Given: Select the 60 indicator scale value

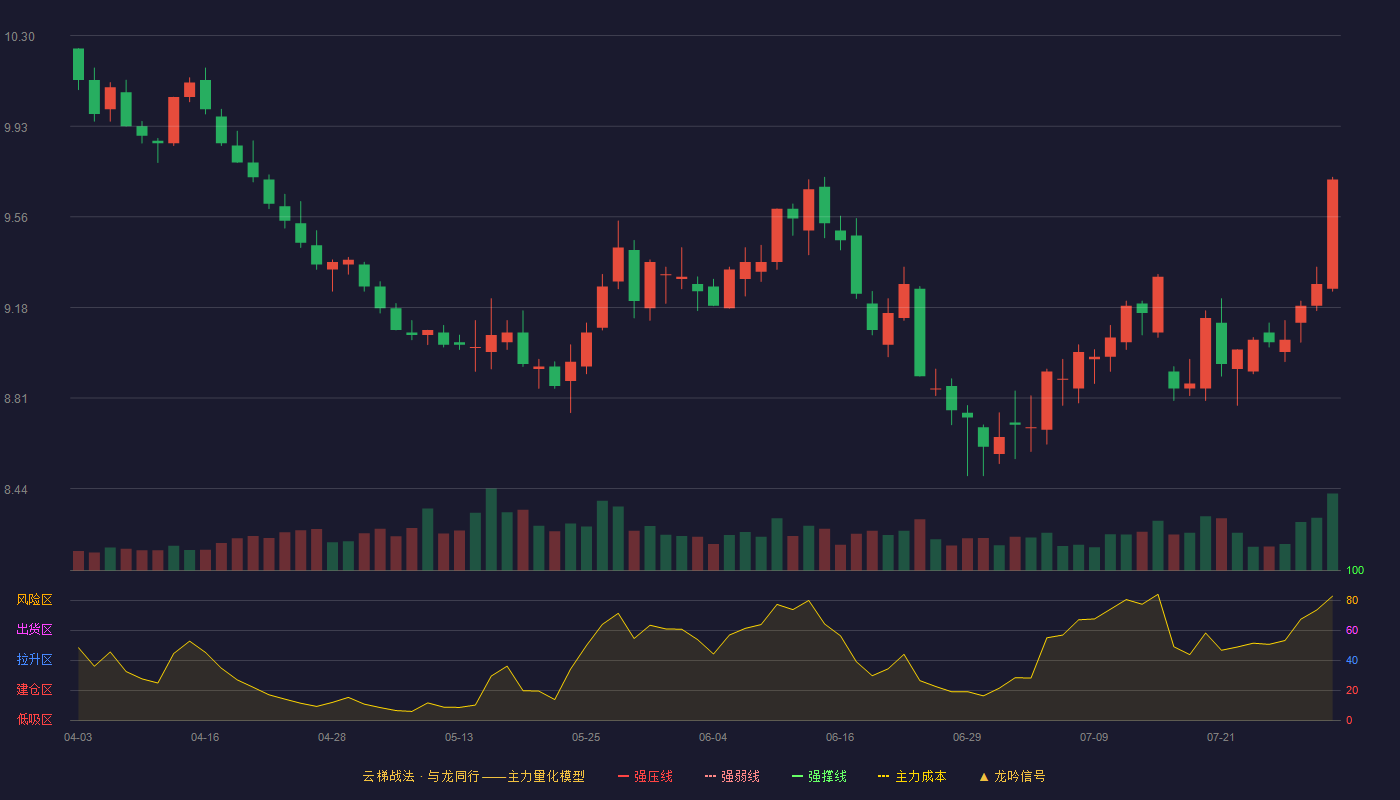Looking at the screenshot, I should [x=1351, y=630].
